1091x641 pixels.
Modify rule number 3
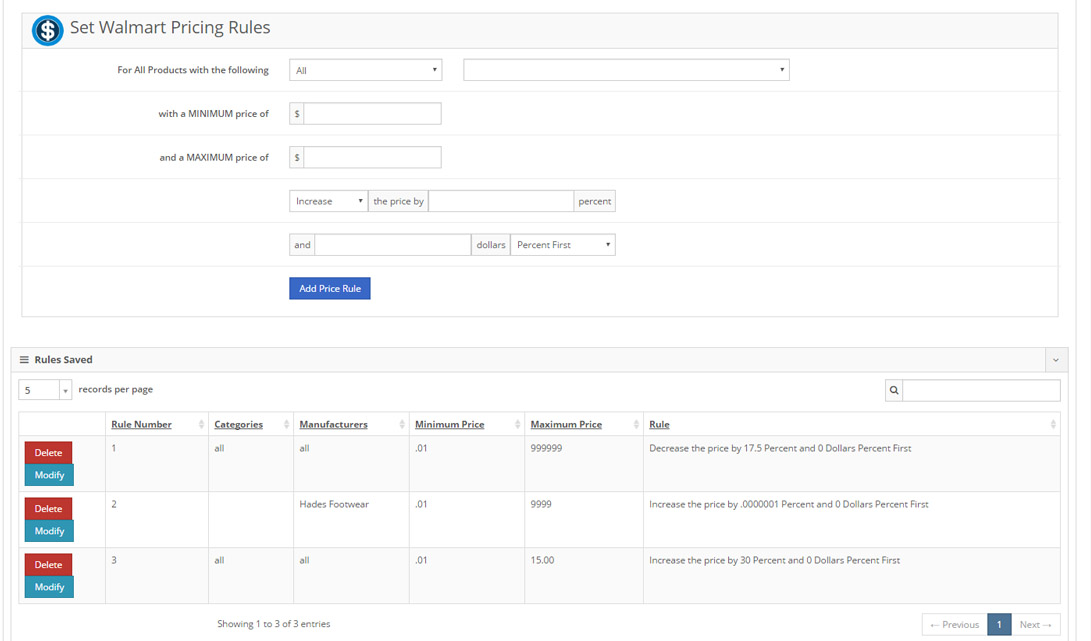[49, 587]
